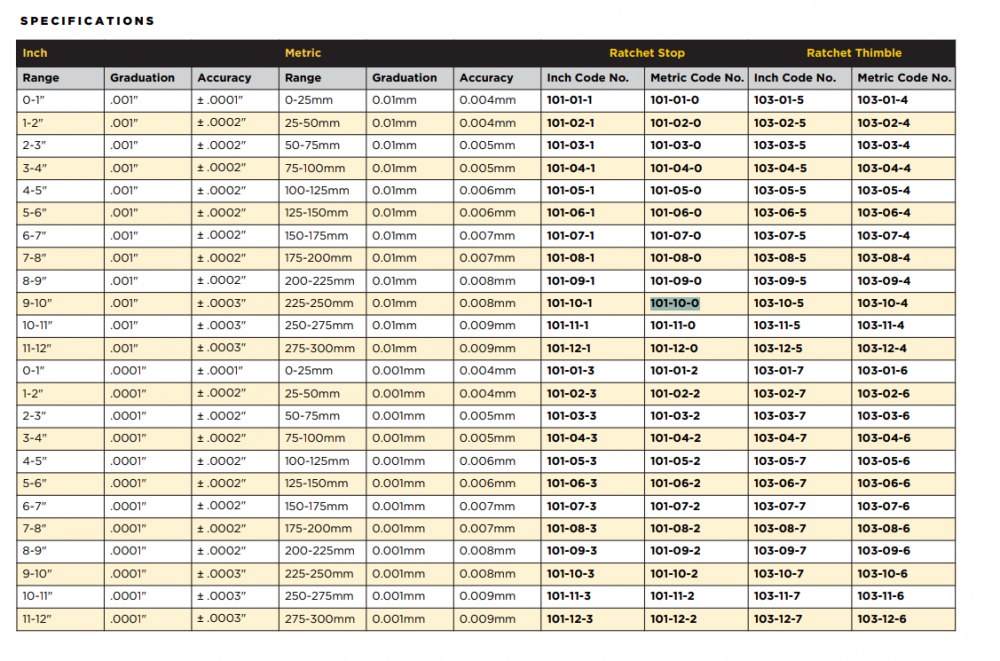
Task: Select code 103-10-4
Action: point(883,303)
